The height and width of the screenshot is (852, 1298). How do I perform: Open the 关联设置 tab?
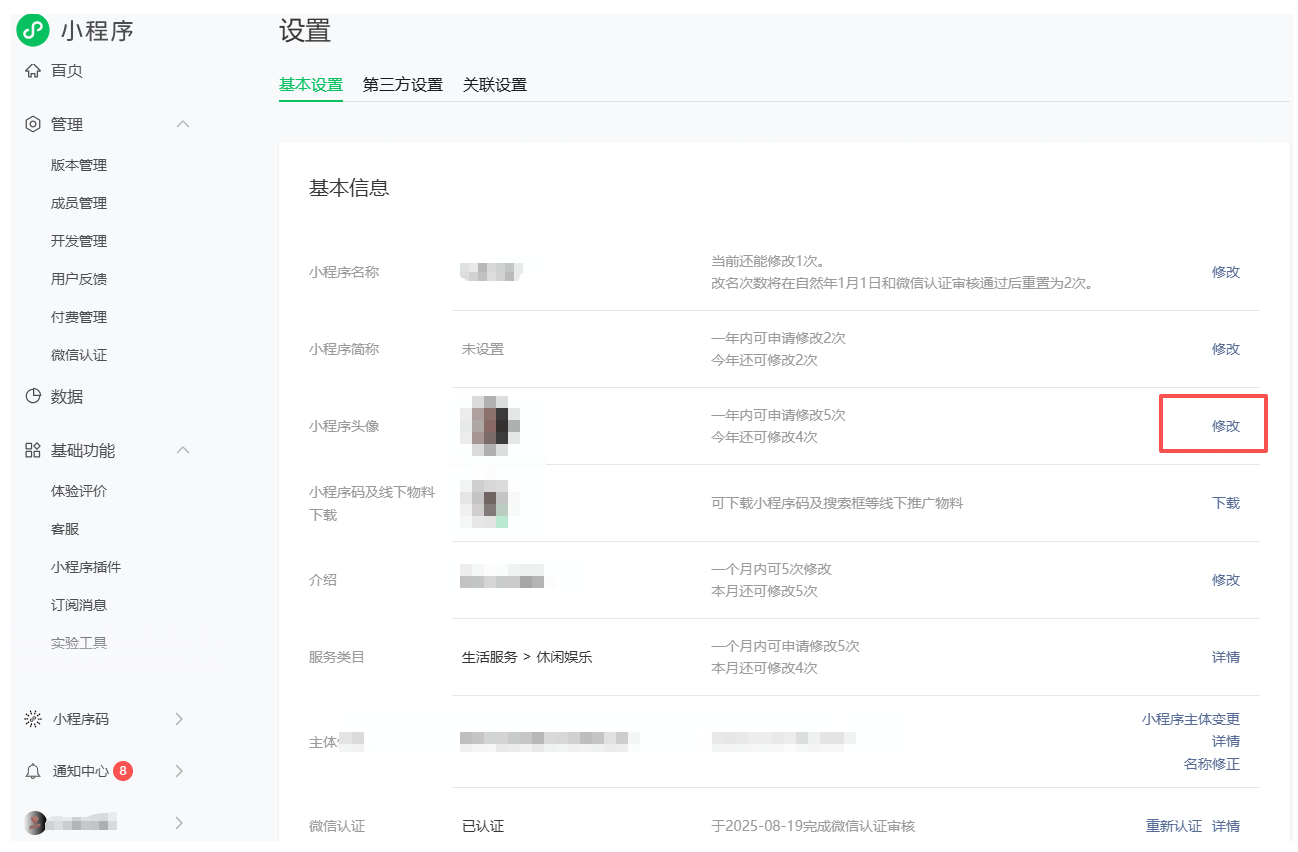(x=496, y=84)
